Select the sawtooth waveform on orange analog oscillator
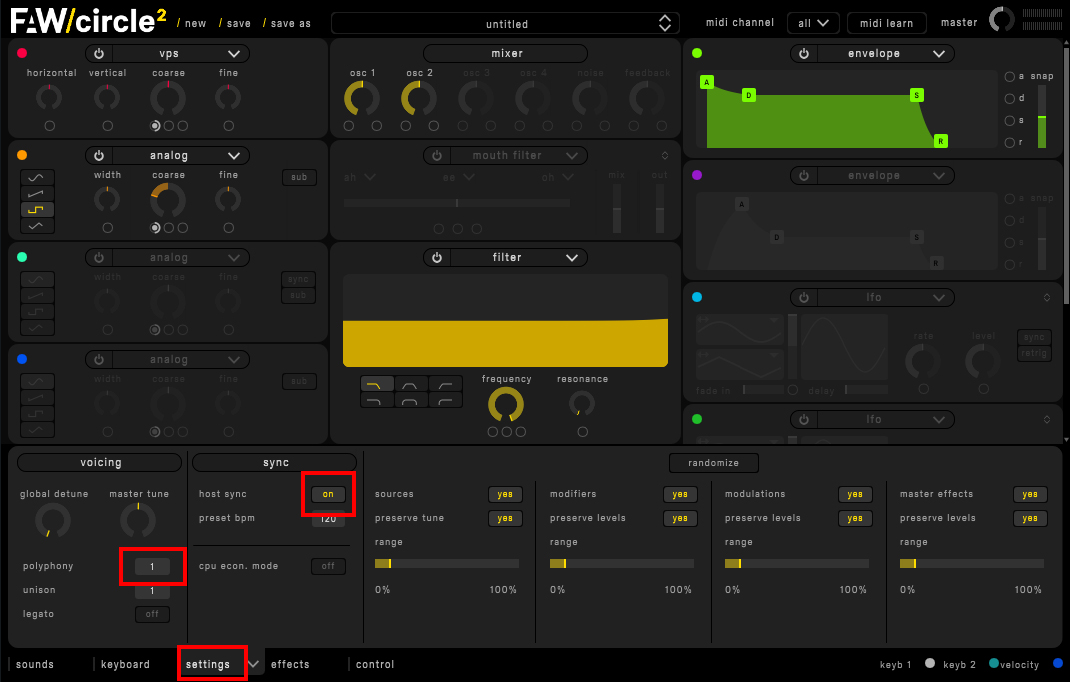Image resolution: width=1070 pixels, height=682 pixels. (37, 194)
